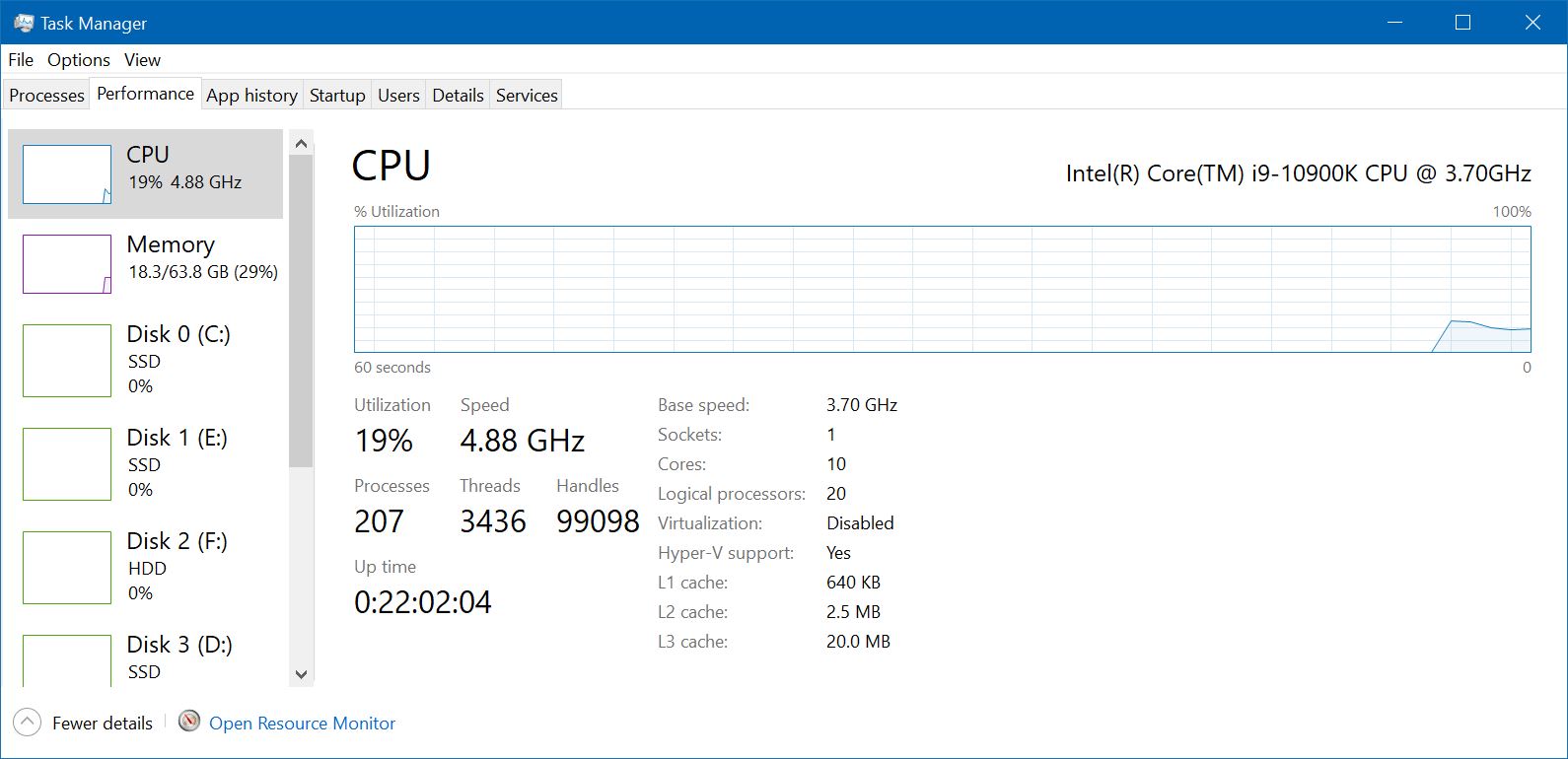Viewport: 1568px width, 759px height.
Task: Select the Memory mini graph thumbnail
Action: pos(67,264)
